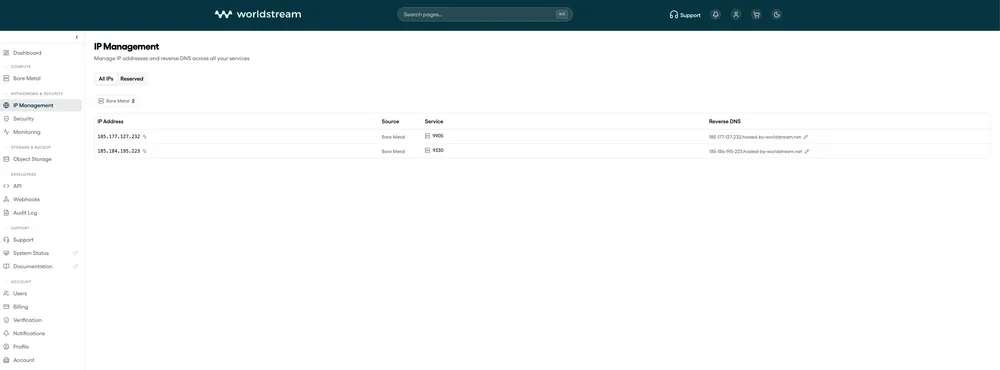Viewport: 1000px width, 370px height.
Task: Sort by IP Address column header
Action: tap(110, 121)
